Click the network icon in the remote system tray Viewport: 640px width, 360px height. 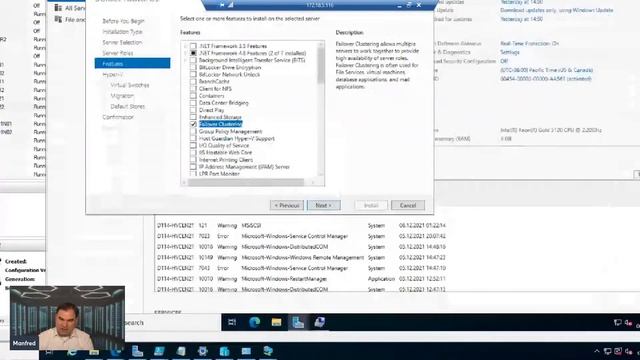coord(618,323)
